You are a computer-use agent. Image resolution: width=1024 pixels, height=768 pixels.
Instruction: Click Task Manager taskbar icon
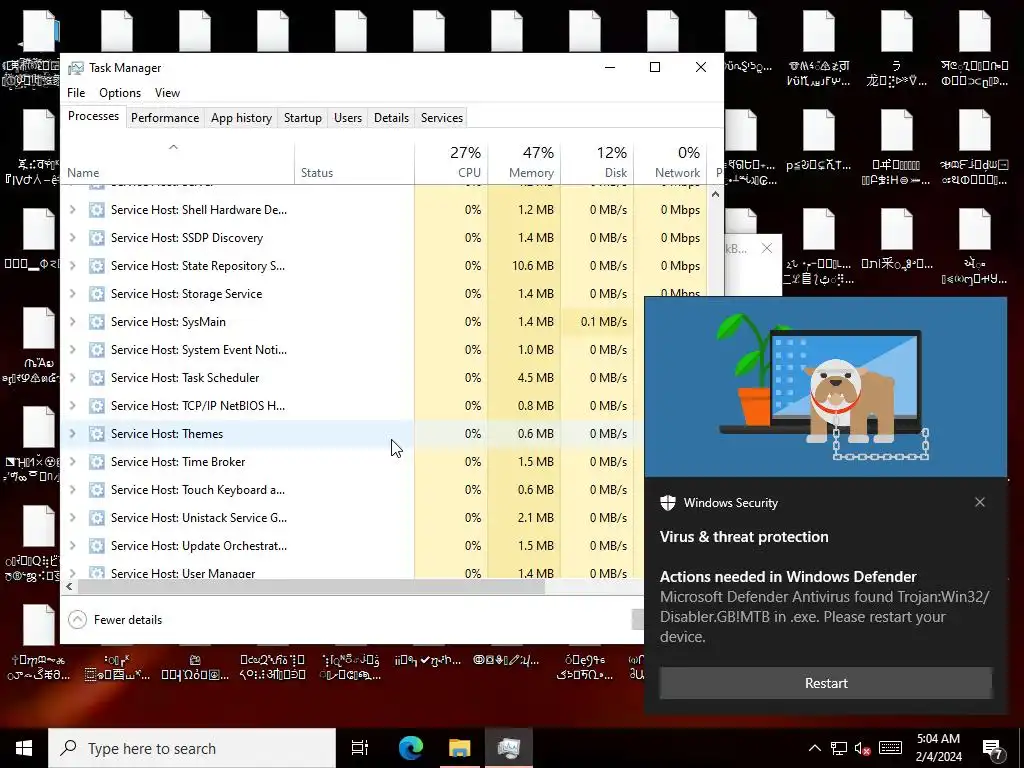[x=509, y=748]
